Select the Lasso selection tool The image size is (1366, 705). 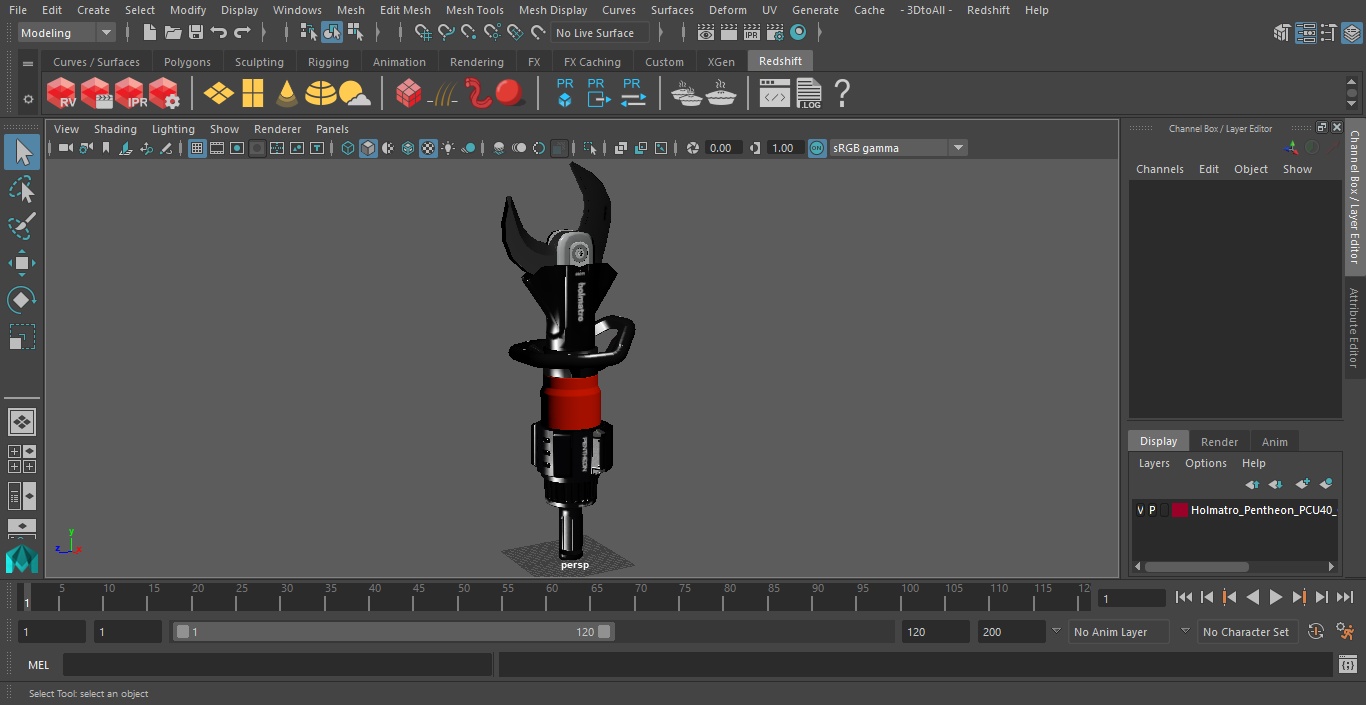(x=21, y=189)
